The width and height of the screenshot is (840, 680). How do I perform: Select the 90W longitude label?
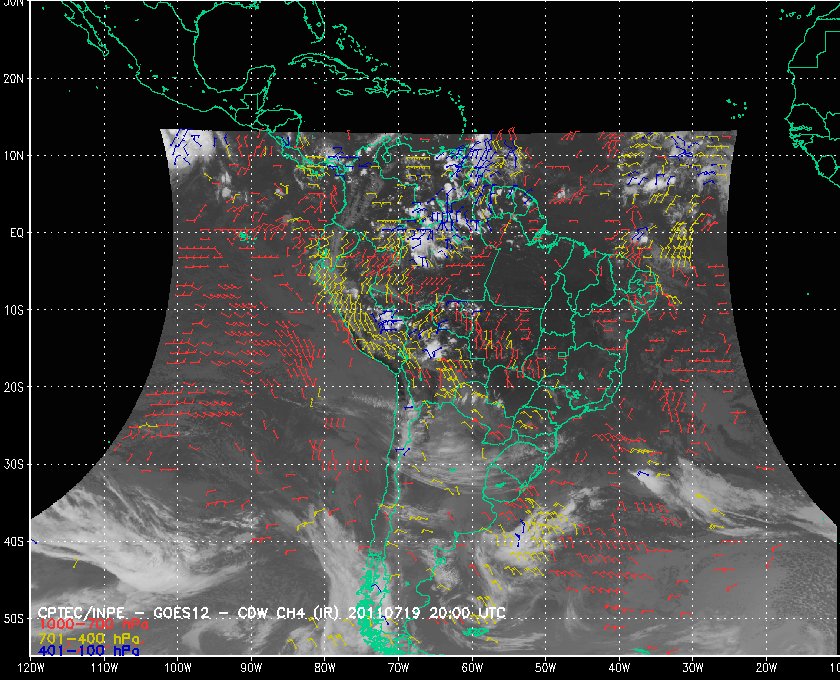[x=251, y=668]
